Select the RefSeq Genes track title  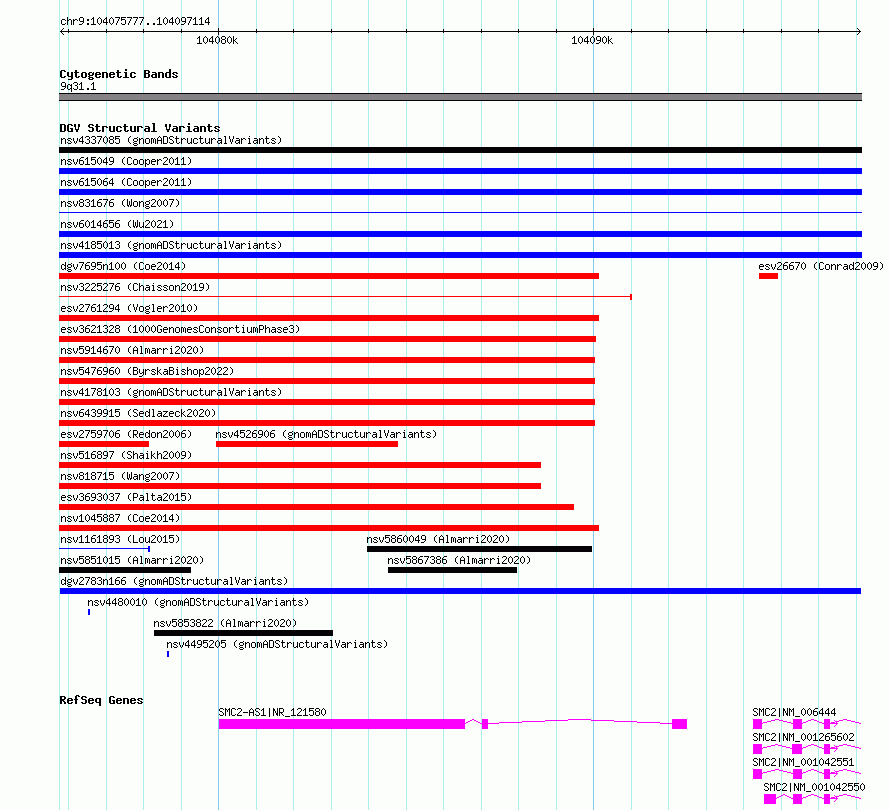[x=101, y=700]
